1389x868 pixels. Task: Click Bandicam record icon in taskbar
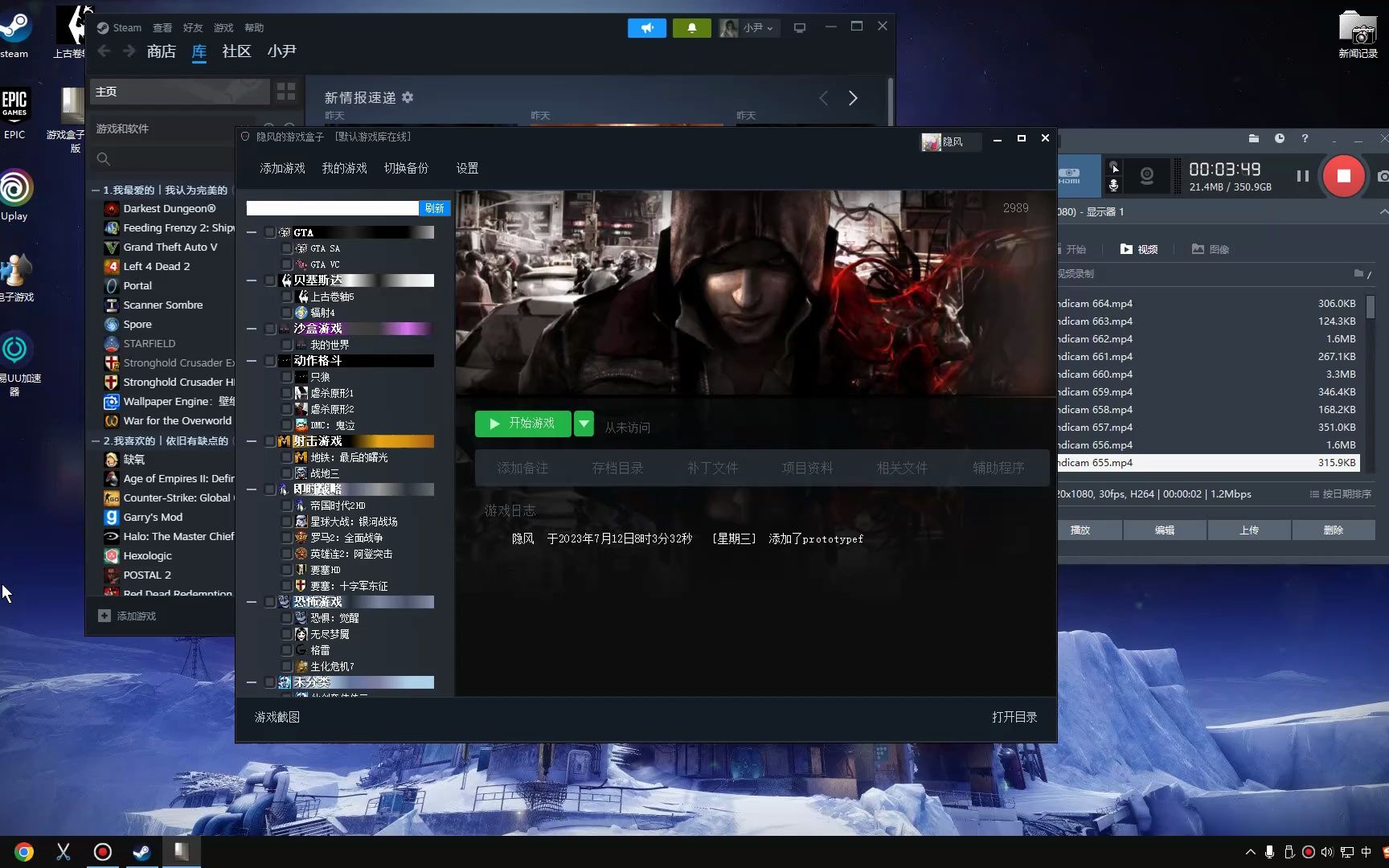click(103, 852)
